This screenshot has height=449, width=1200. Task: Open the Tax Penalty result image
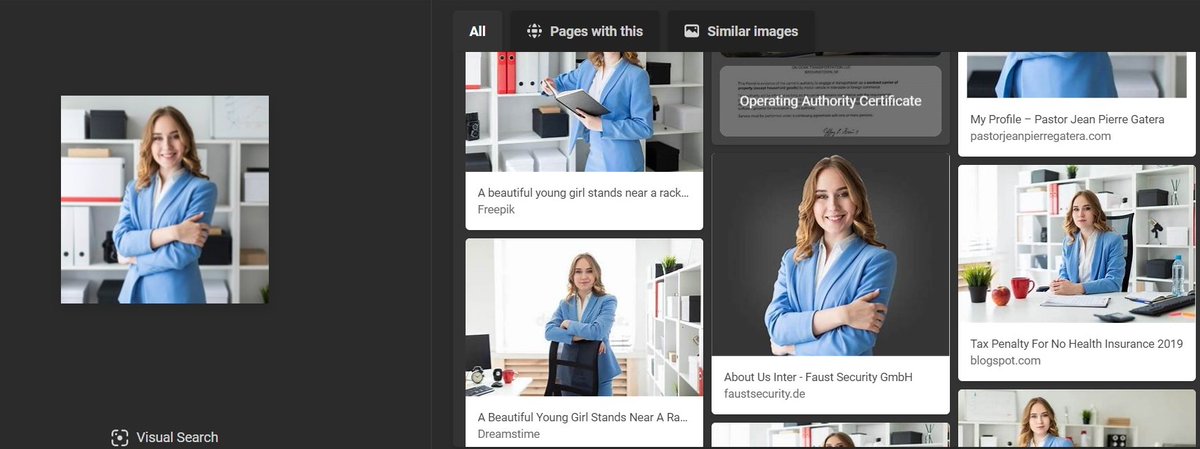(1077, 244)
